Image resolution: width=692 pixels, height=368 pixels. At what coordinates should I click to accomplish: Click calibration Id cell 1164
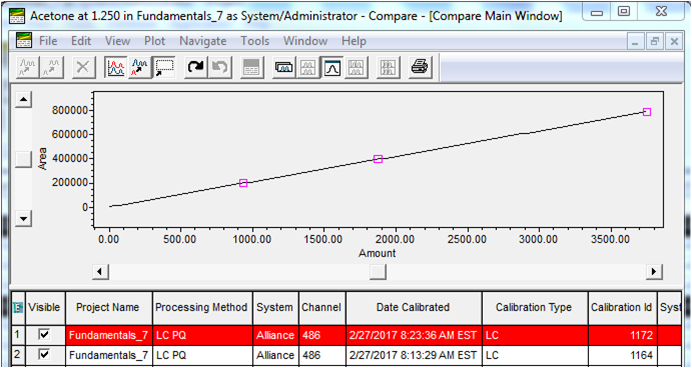622,355
